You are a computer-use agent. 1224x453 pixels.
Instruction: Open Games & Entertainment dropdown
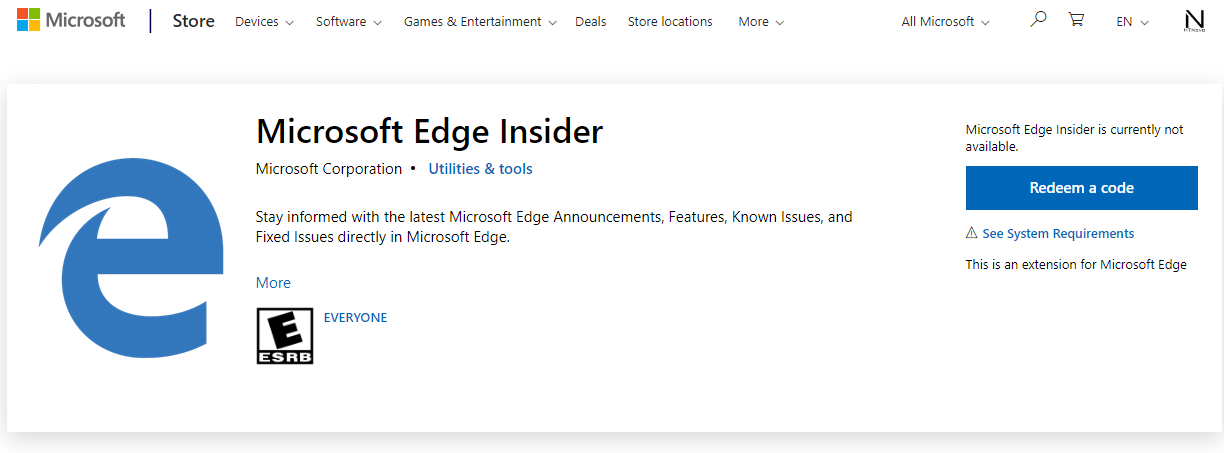[479, 21]
